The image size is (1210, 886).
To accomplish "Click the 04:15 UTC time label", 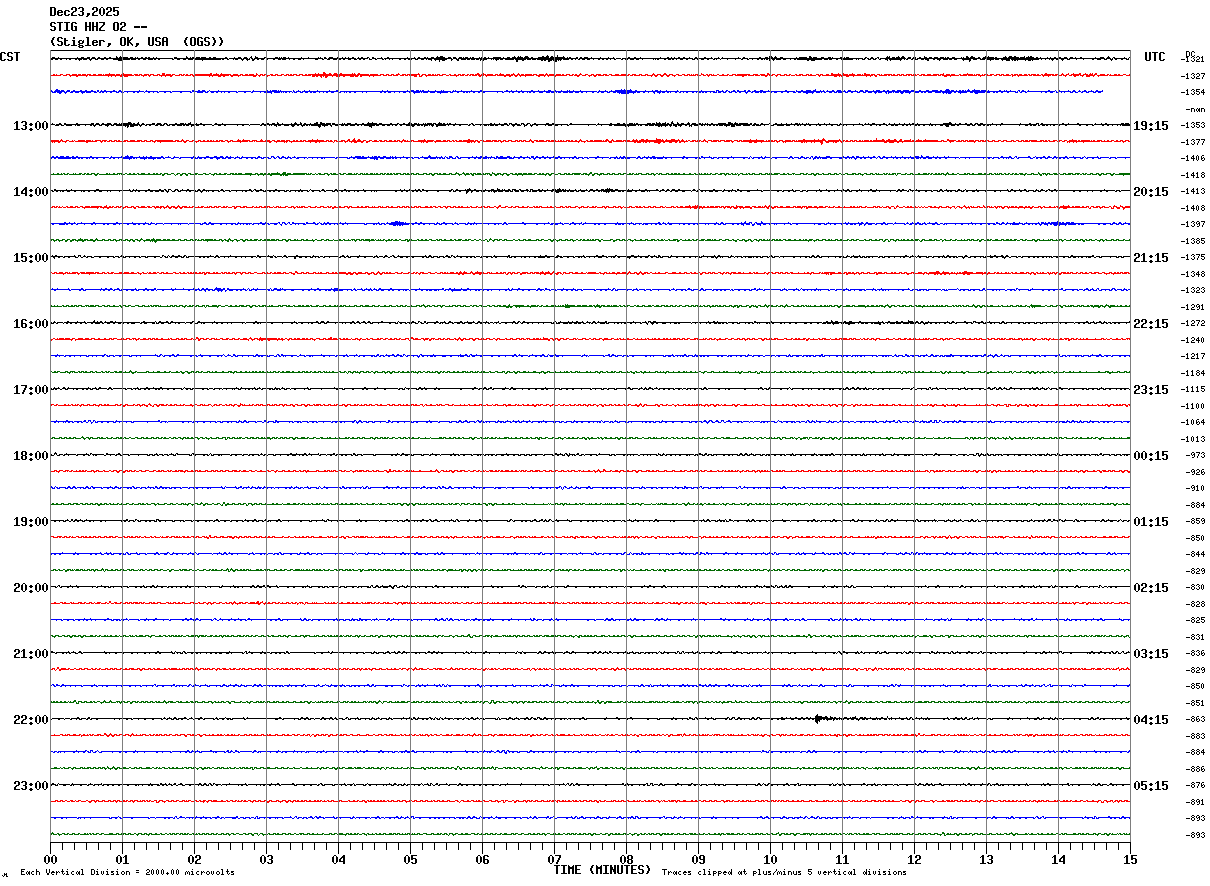I will 1151,720.
